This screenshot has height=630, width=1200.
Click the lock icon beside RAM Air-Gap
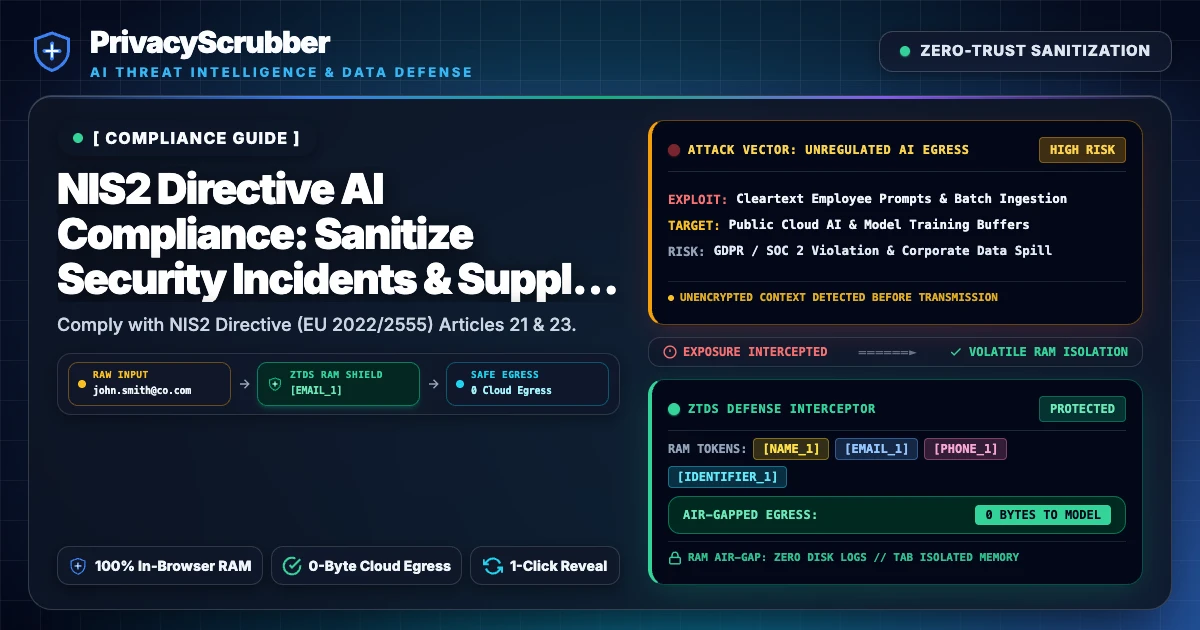pyautogui.click(x=674, y=557)
